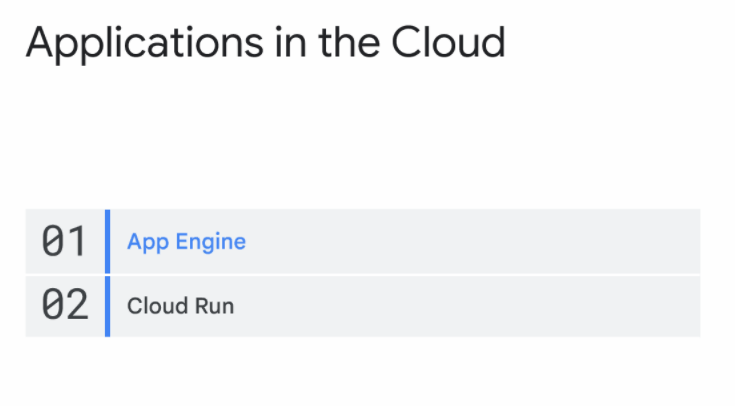
Task: Click white divider between the two rows
Action: coord(363,275)
